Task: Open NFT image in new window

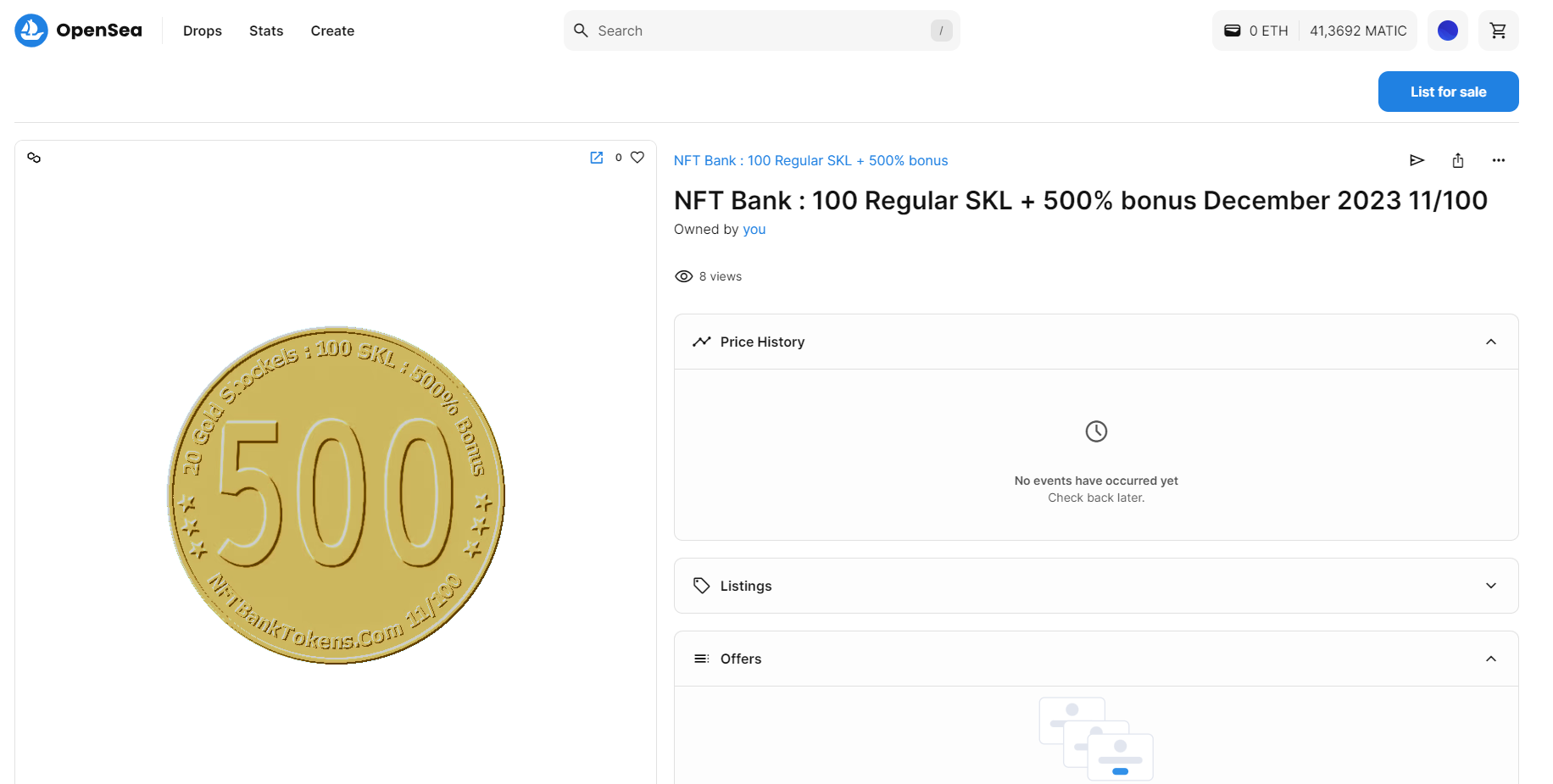Action: (x=597, y=158)
